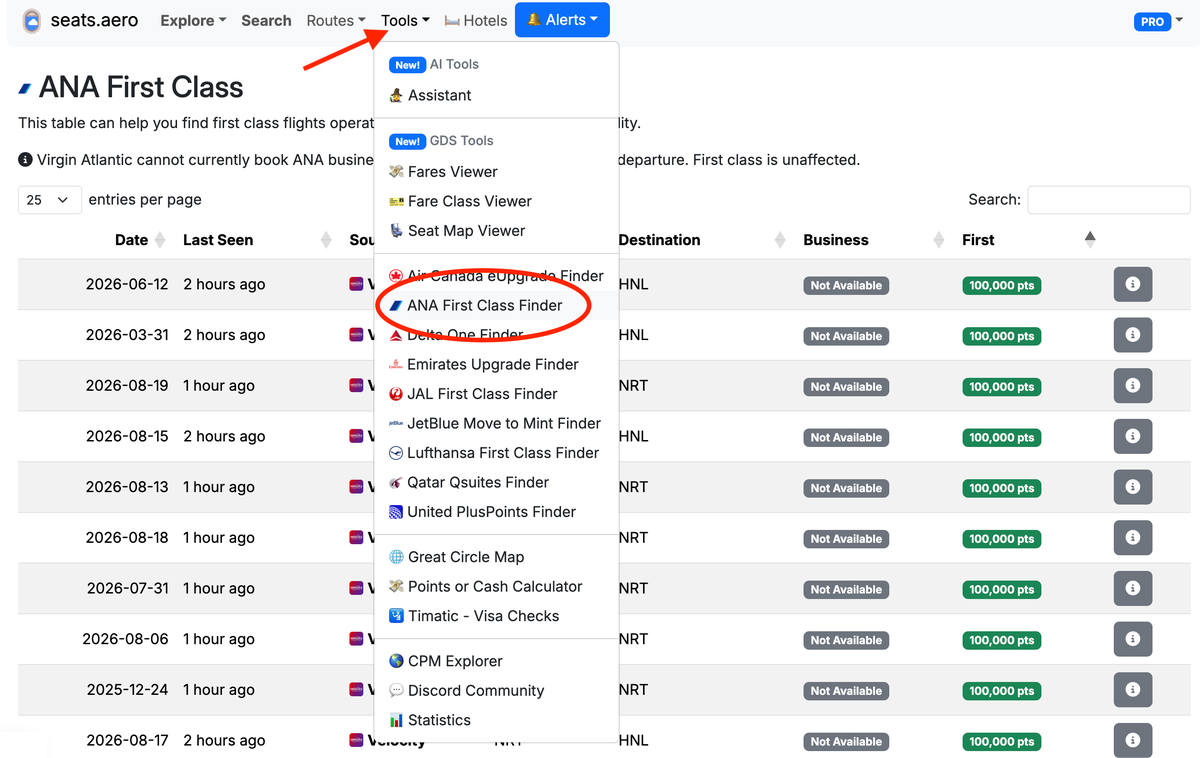Image resolution: width=1200 pixels, height=758 pixels.
Task: Sort by Last Seen column icon
Action: (x=326, y=240)
